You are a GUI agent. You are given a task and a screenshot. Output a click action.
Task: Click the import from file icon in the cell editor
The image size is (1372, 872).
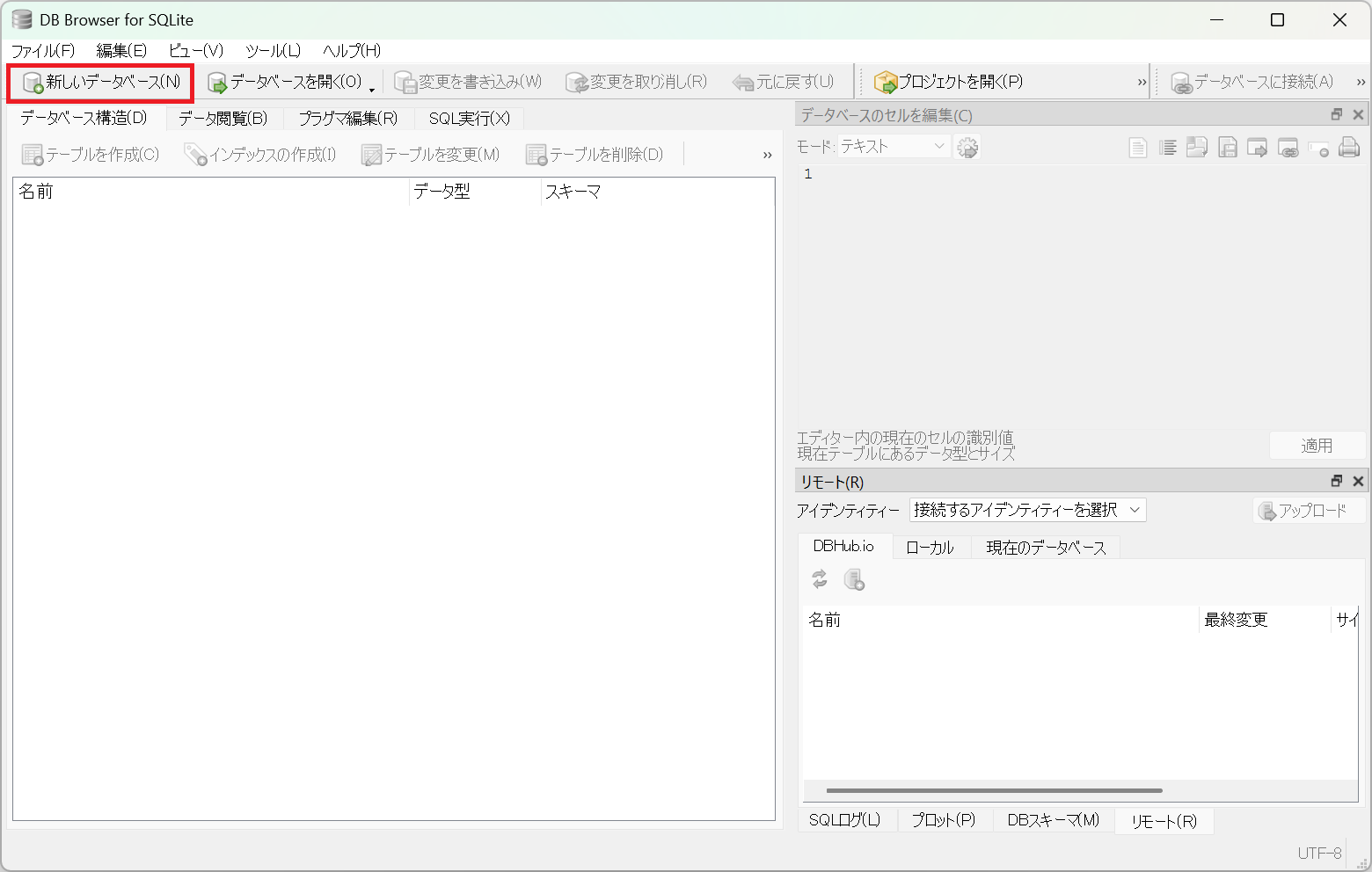[x=1197, y=148]
